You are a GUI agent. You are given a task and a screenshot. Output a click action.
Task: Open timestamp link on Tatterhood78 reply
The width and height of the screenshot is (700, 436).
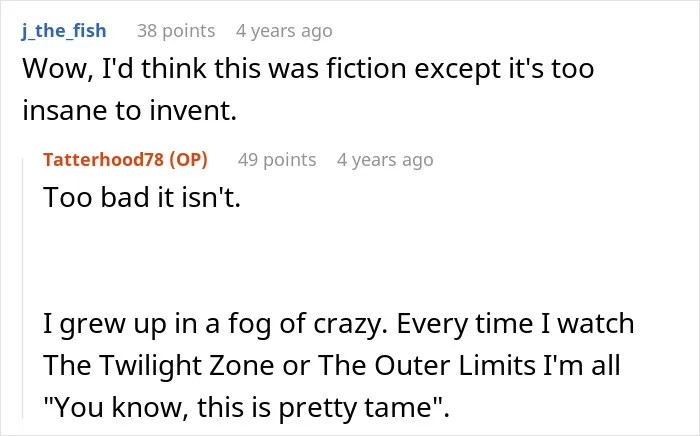[x=385, y=160]
